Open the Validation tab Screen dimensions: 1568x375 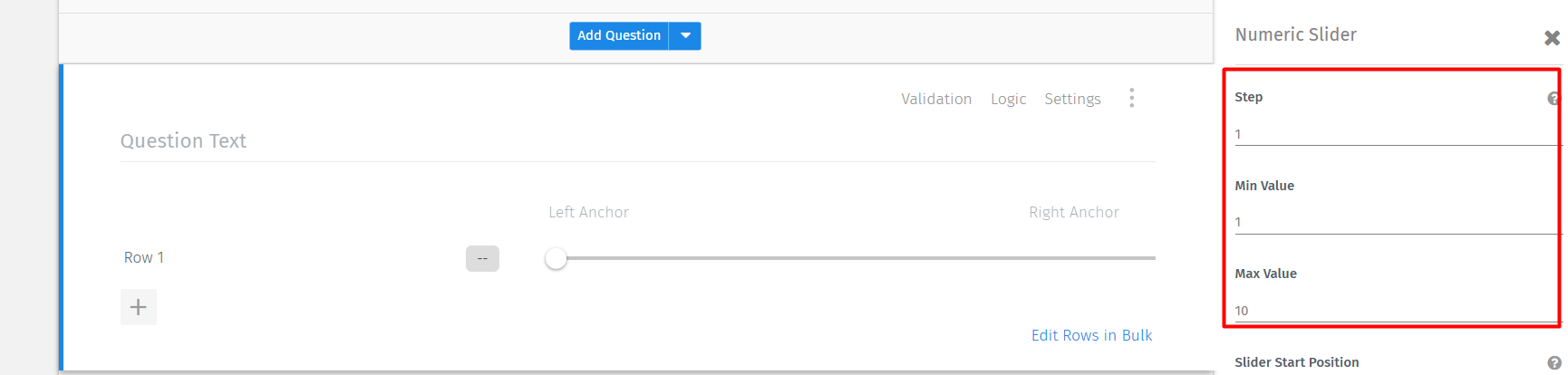tap(936, 99)
